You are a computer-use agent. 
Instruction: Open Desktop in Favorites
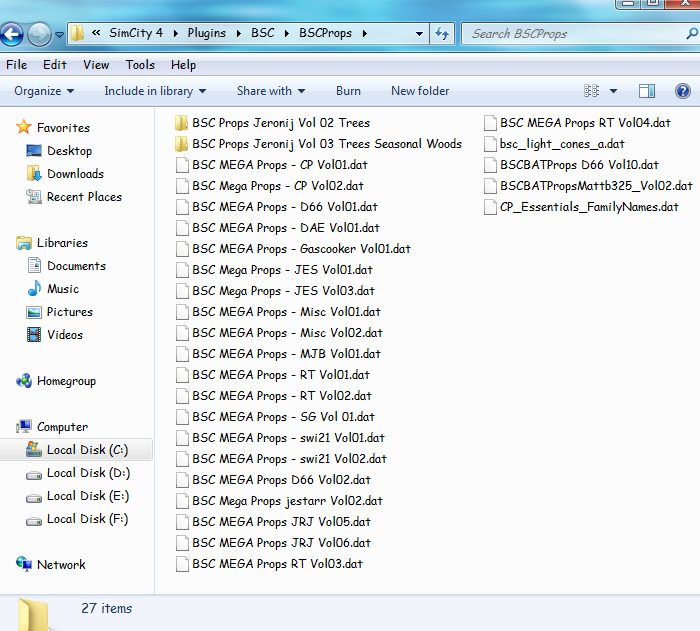tap(70, 151)
